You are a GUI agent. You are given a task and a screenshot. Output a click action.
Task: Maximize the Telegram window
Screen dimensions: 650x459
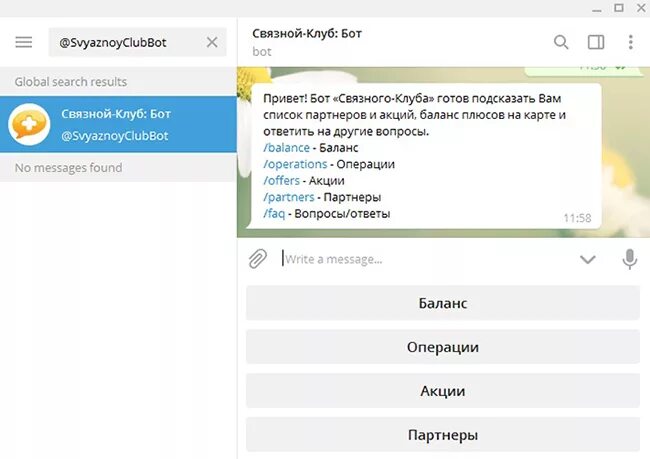pyautogui.click(x=619, y=7)
